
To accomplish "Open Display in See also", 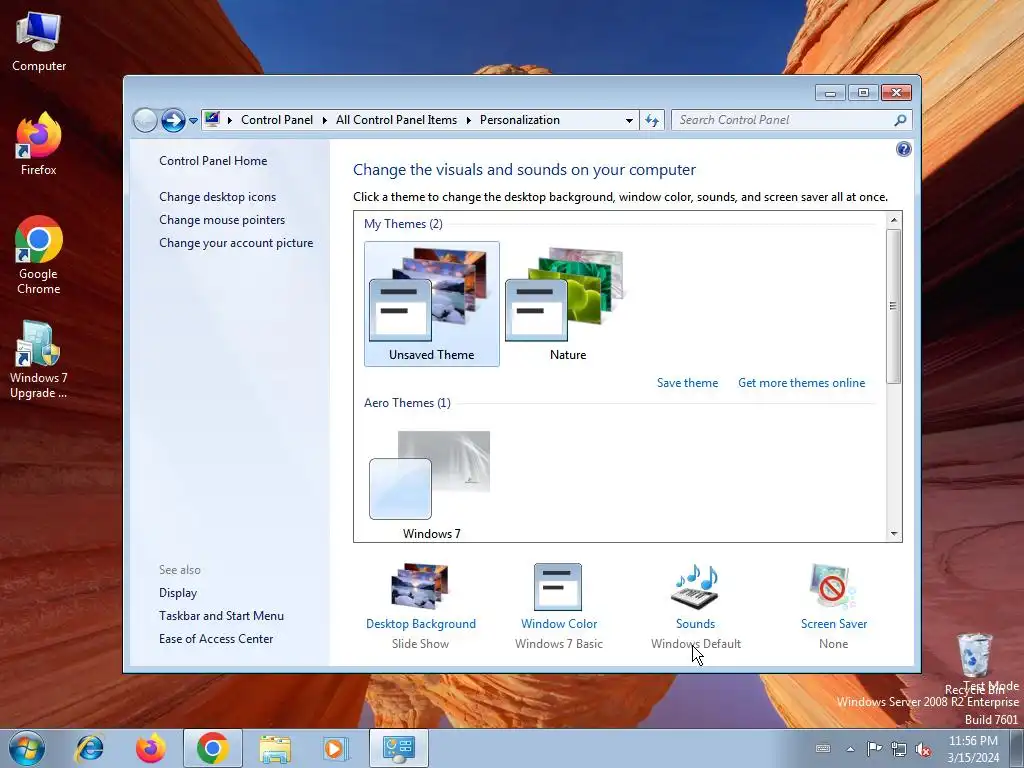I will tap(178, 593).
